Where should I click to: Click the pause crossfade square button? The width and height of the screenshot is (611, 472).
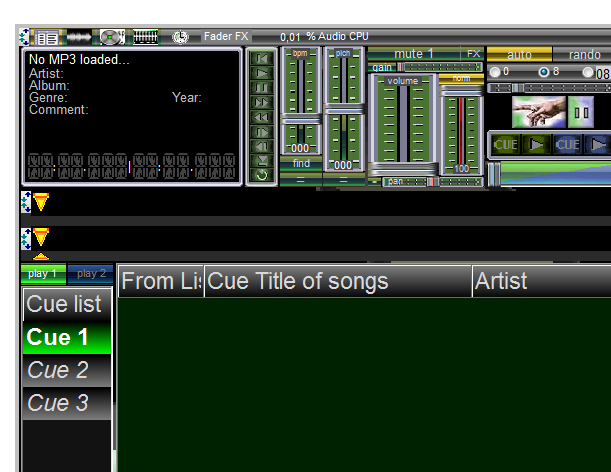tap(581, 112)
